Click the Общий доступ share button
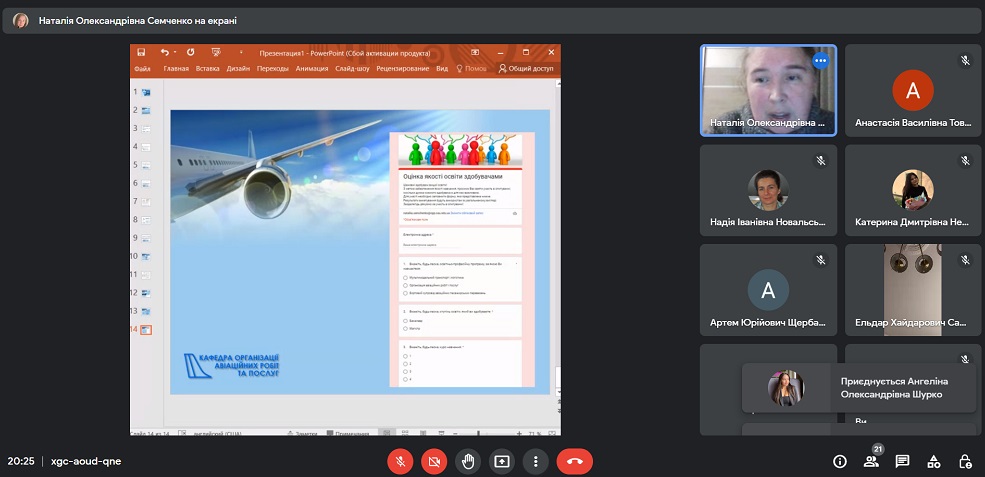 [x=526, y=69]
